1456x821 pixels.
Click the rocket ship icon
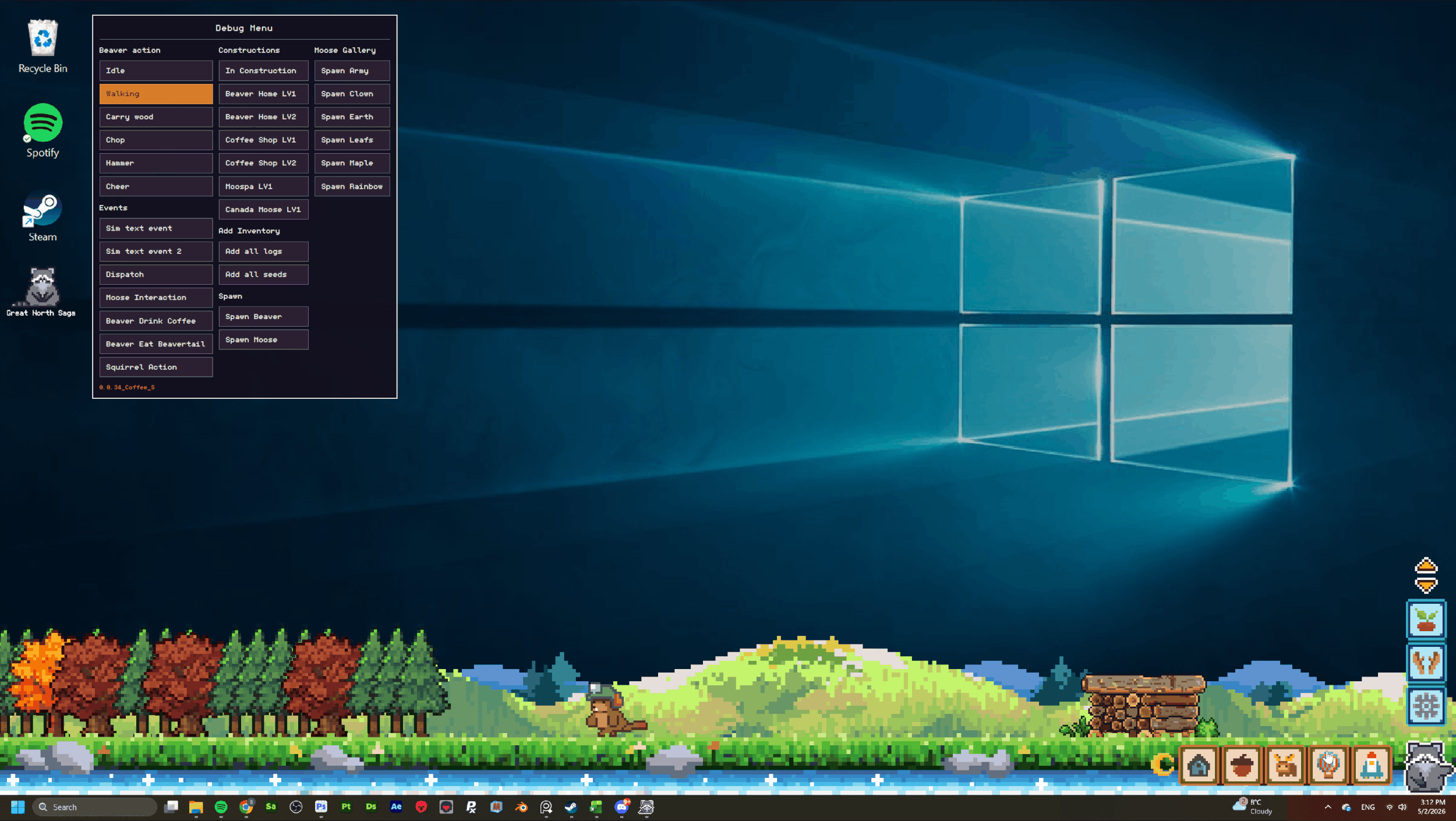[x=1372, y=765]
